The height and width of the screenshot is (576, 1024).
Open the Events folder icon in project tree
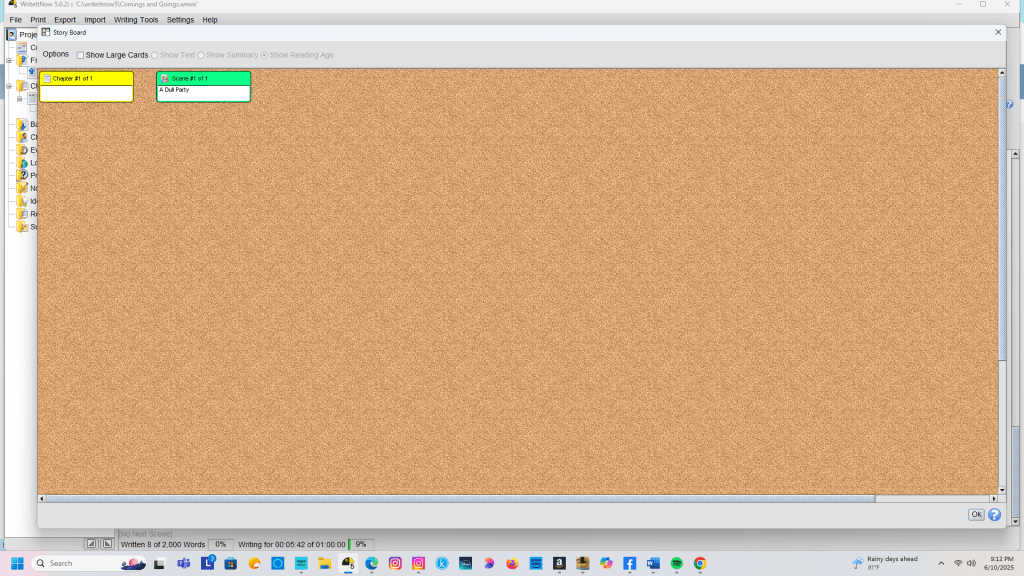click(x=22, y=150)
